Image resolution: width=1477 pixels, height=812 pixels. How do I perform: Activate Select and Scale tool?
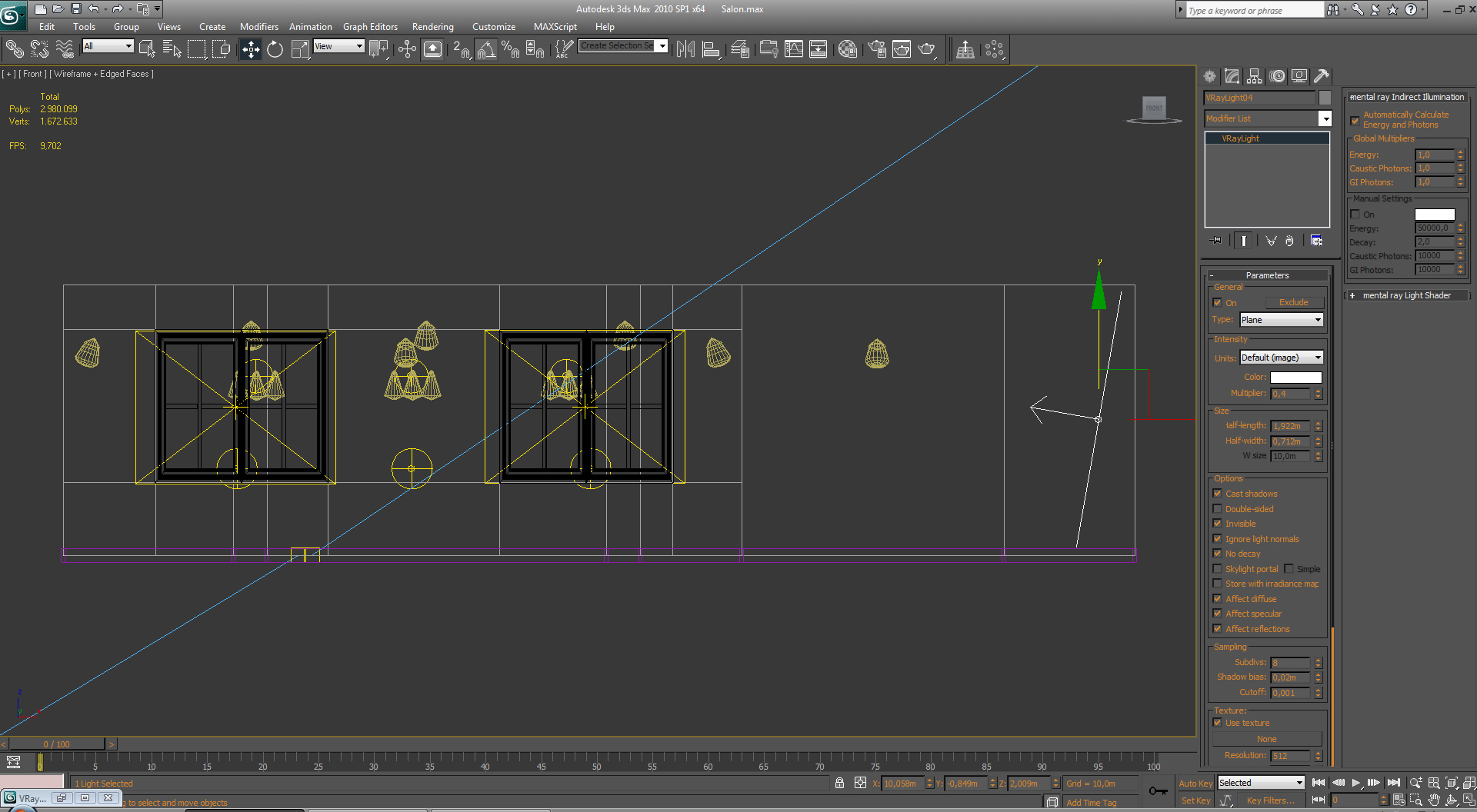pyautogui.click(x=300, y=49)
